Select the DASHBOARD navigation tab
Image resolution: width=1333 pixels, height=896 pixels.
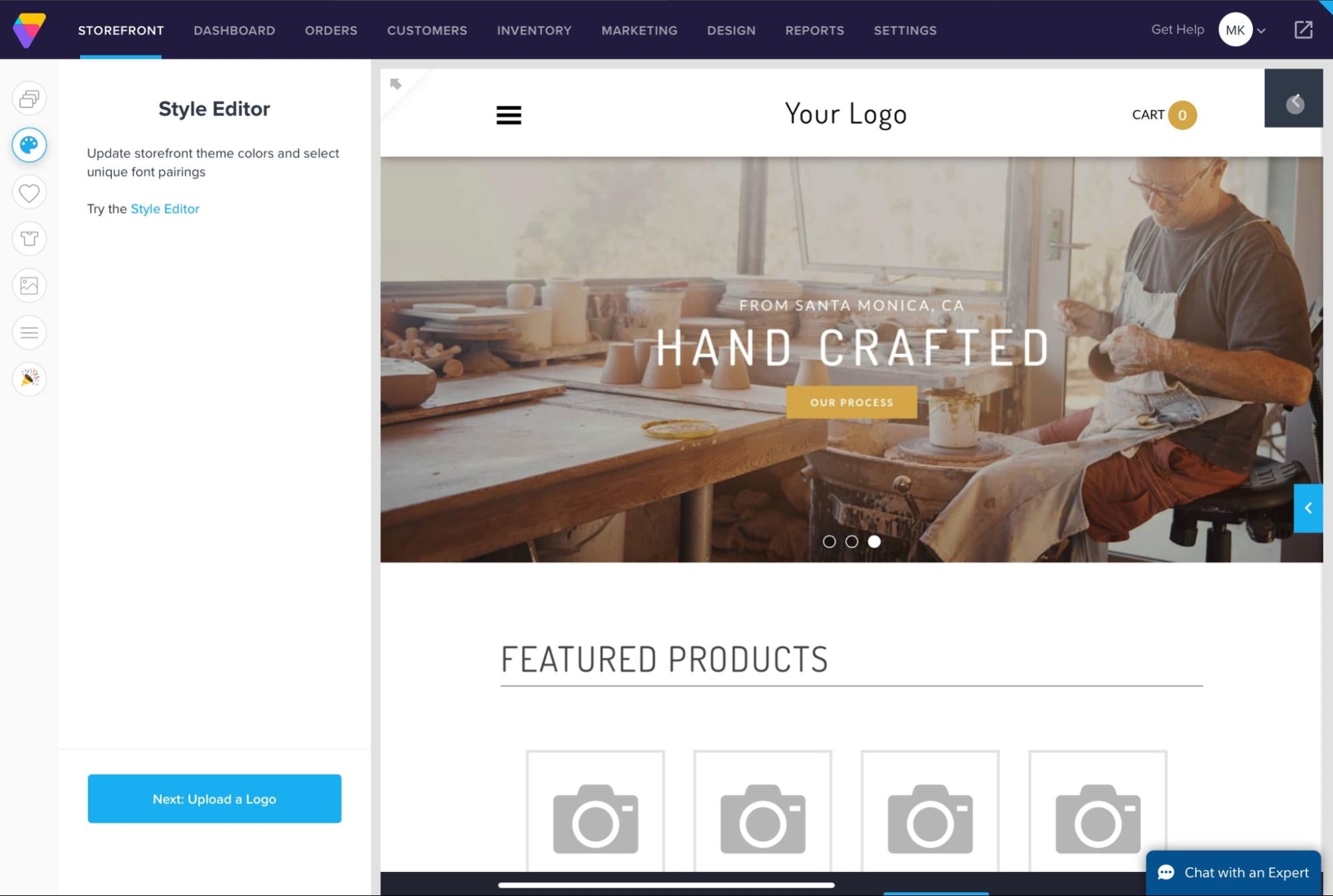(x=234, y=30)
